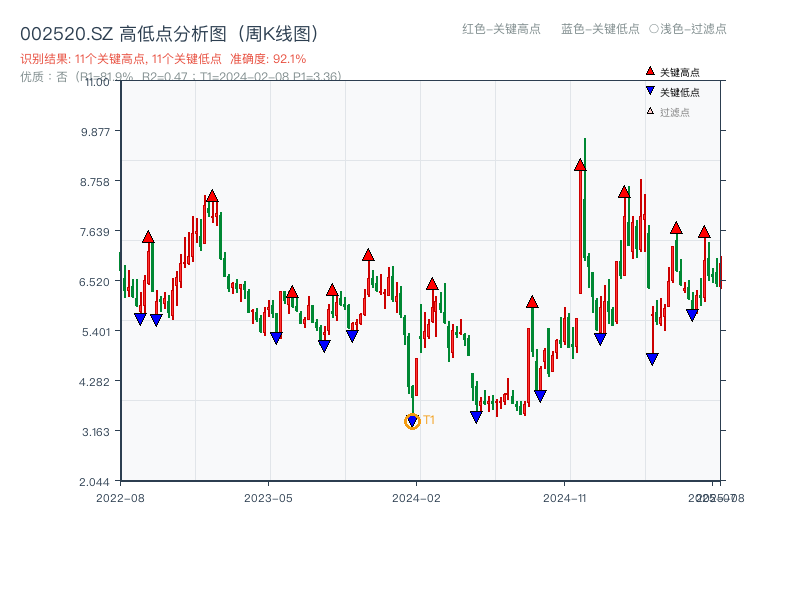The width and height of the screenshot is (800, 600).
Task: Click the 2.044 y-axis label
Action: coord(95,482)
